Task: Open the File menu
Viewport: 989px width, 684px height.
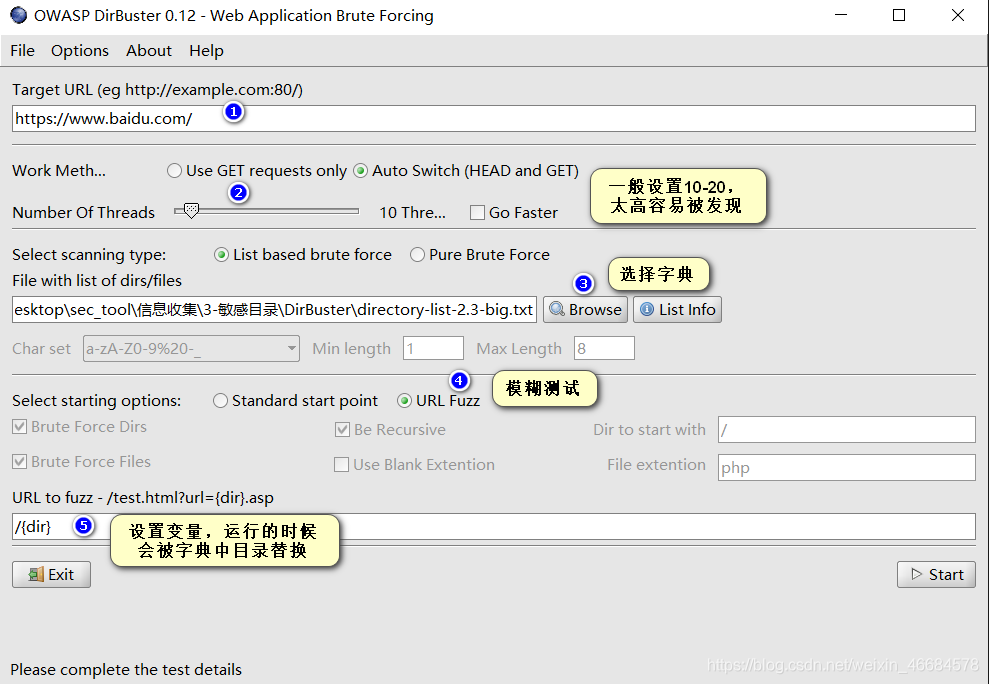Action: coord(23,50)
